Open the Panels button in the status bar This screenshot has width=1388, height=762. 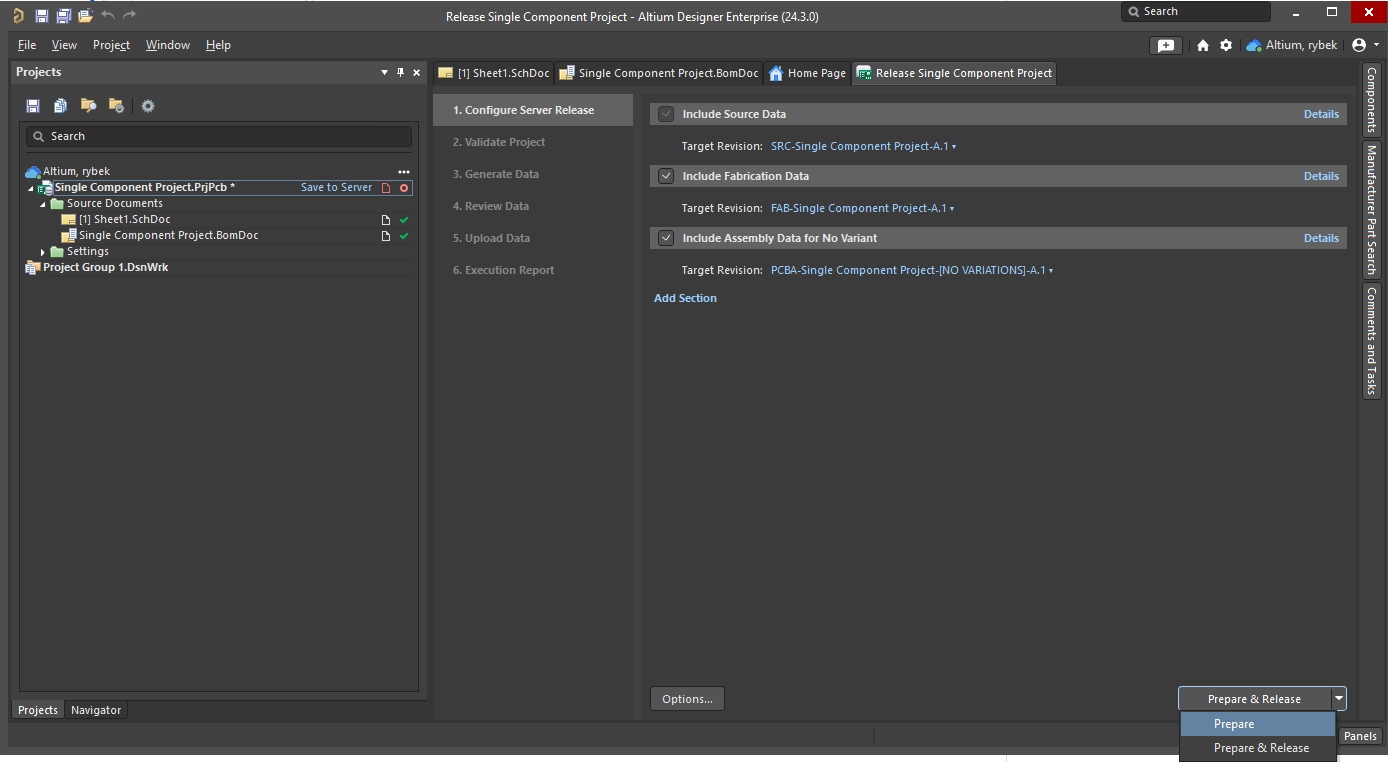1360,736
